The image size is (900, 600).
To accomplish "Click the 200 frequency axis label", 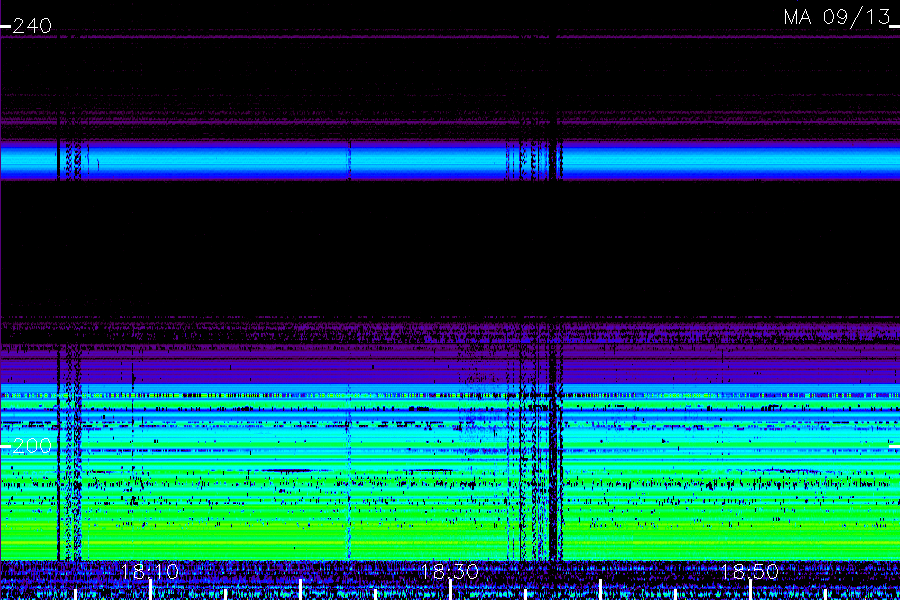I will (x=32, y=446).
